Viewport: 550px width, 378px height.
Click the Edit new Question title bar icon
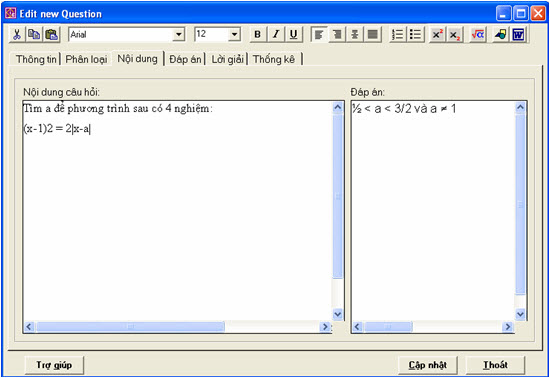point(11,14)
